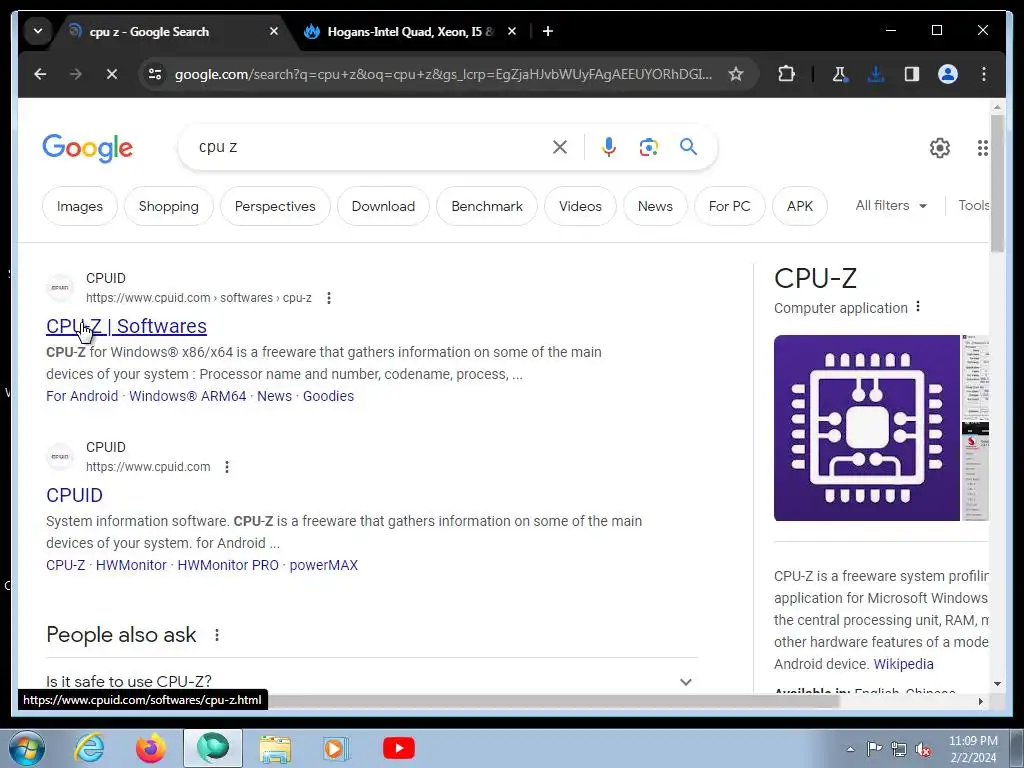Open more options for CPU-Z Softwares result

(x=328, y=298)
